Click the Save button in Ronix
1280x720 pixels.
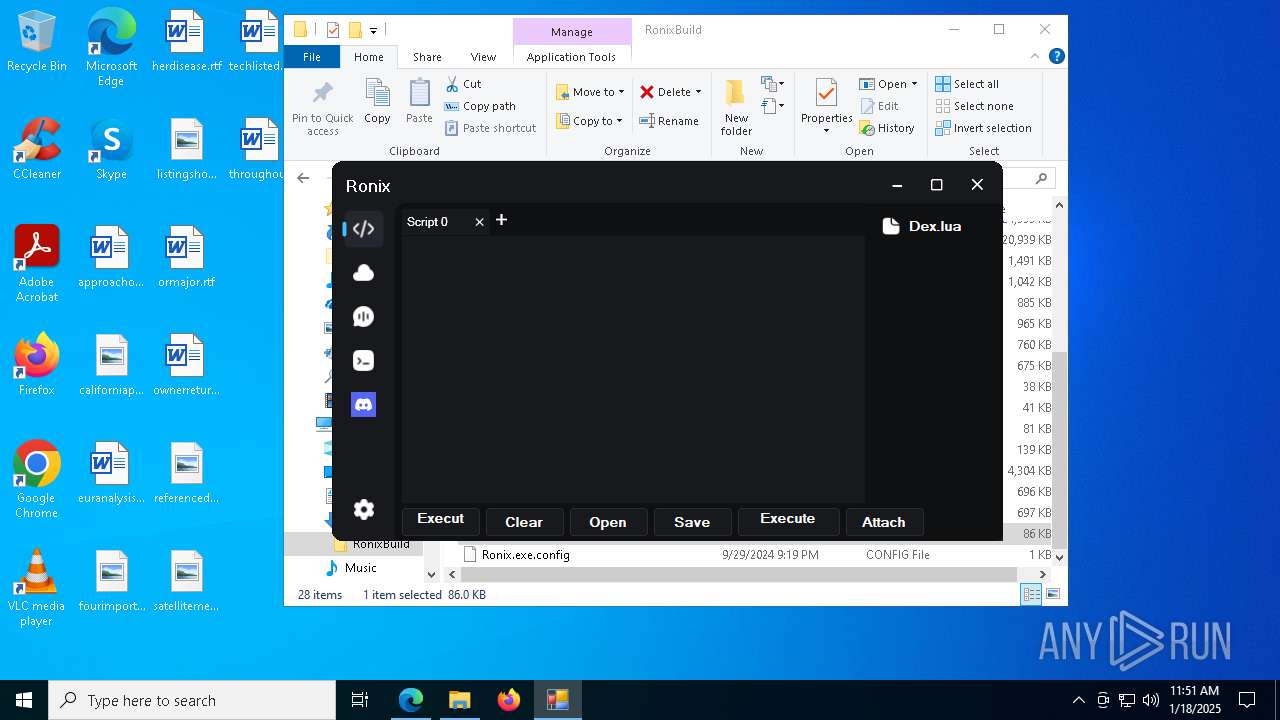click(x=692, y=522)
